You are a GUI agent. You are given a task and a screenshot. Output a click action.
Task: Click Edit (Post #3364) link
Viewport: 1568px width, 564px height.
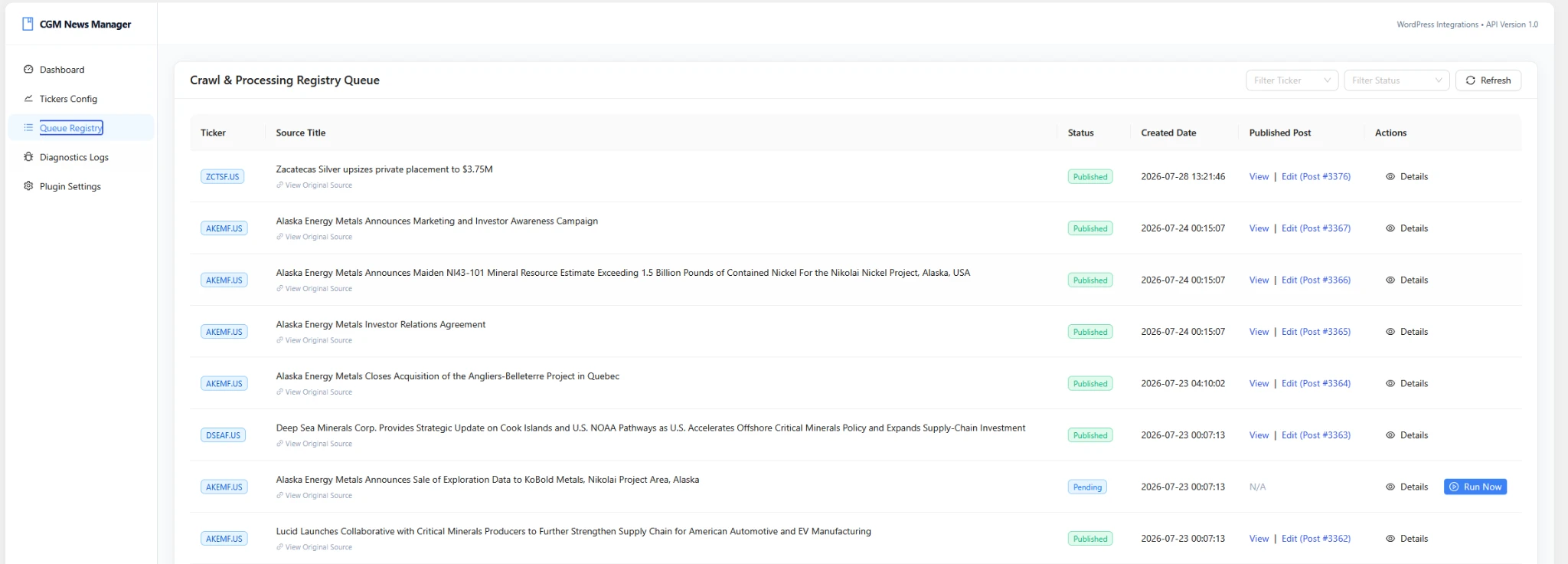1316,383
